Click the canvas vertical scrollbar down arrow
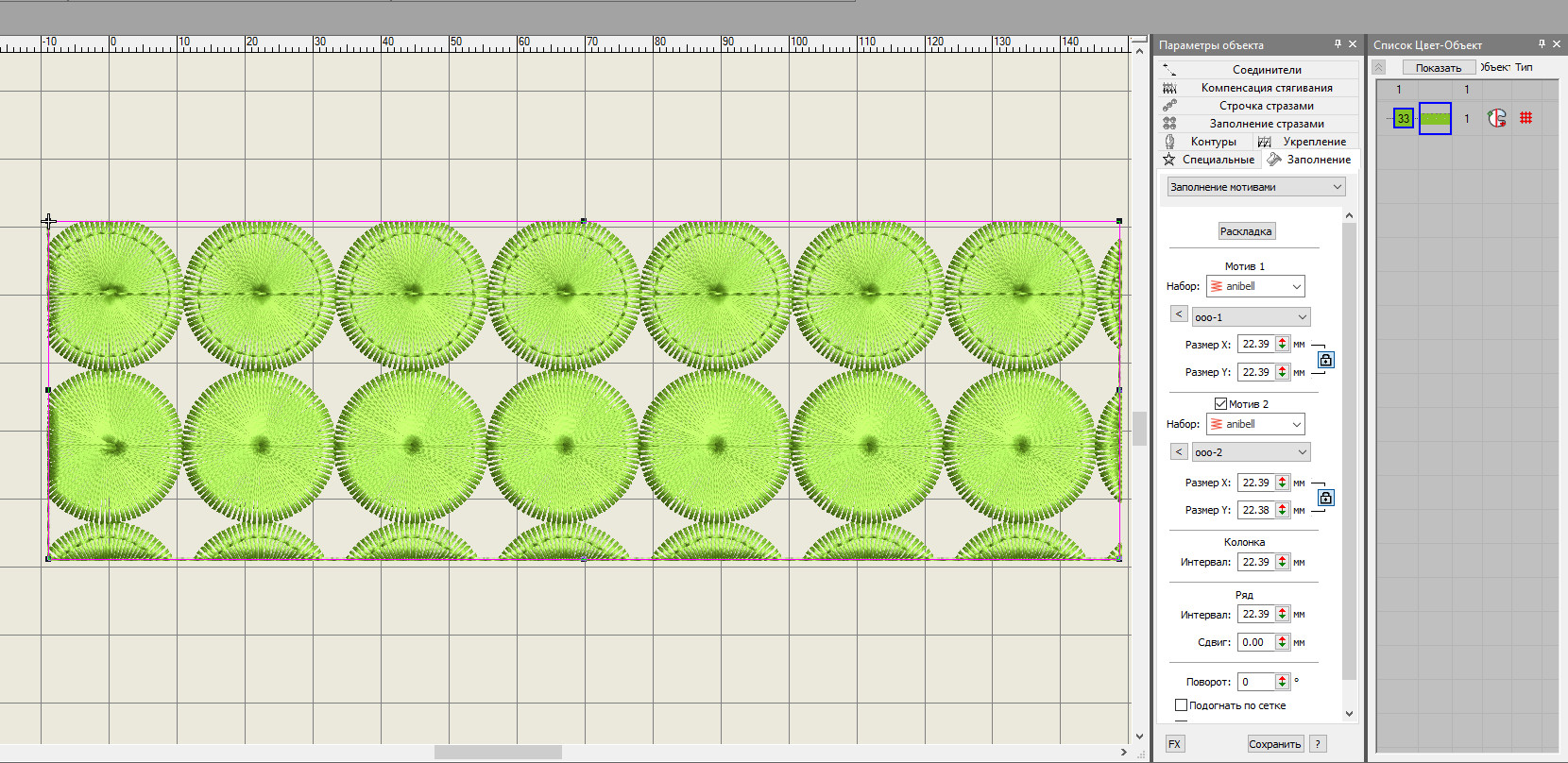 click(1139, 737)
